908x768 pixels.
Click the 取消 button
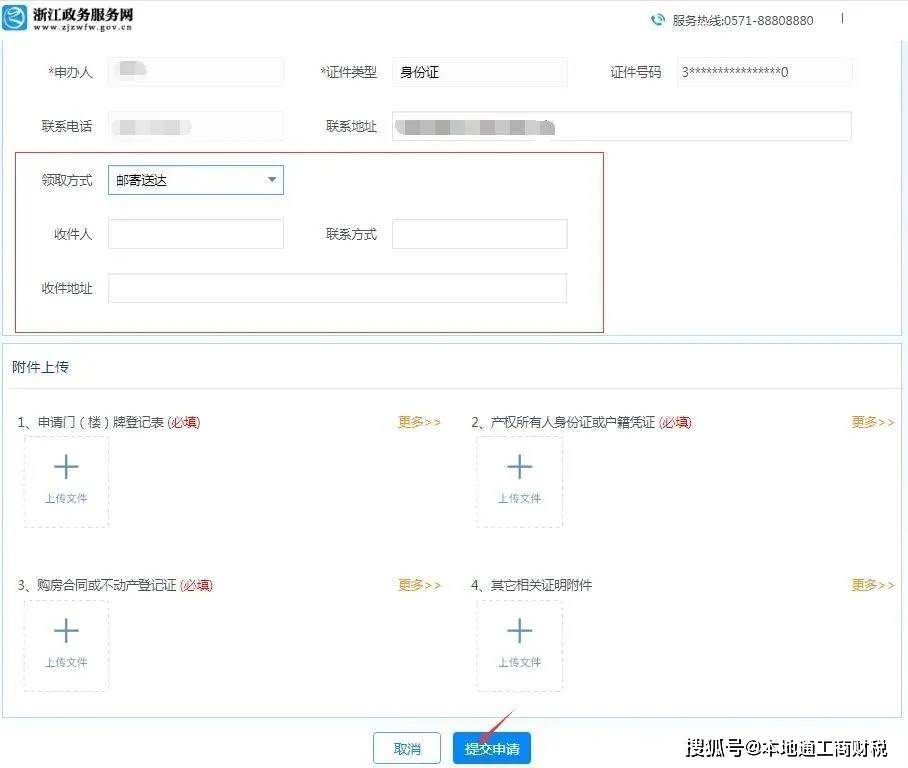coord(406,747)
